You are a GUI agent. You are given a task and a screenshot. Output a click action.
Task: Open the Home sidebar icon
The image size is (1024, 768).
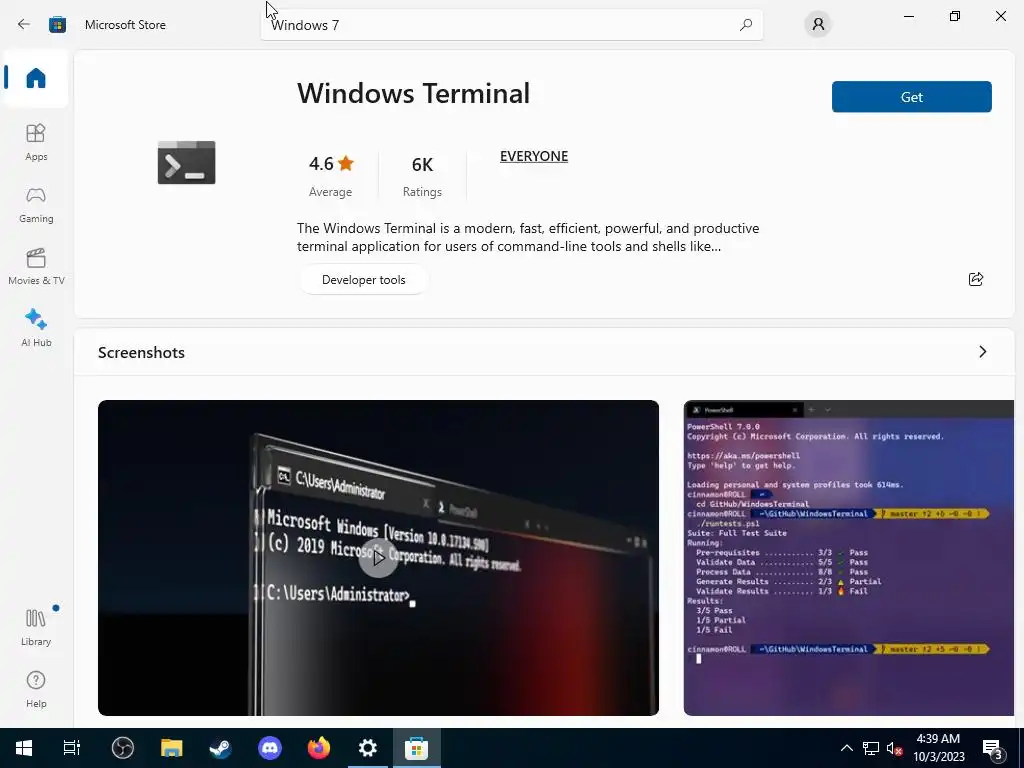click(36, 78)
